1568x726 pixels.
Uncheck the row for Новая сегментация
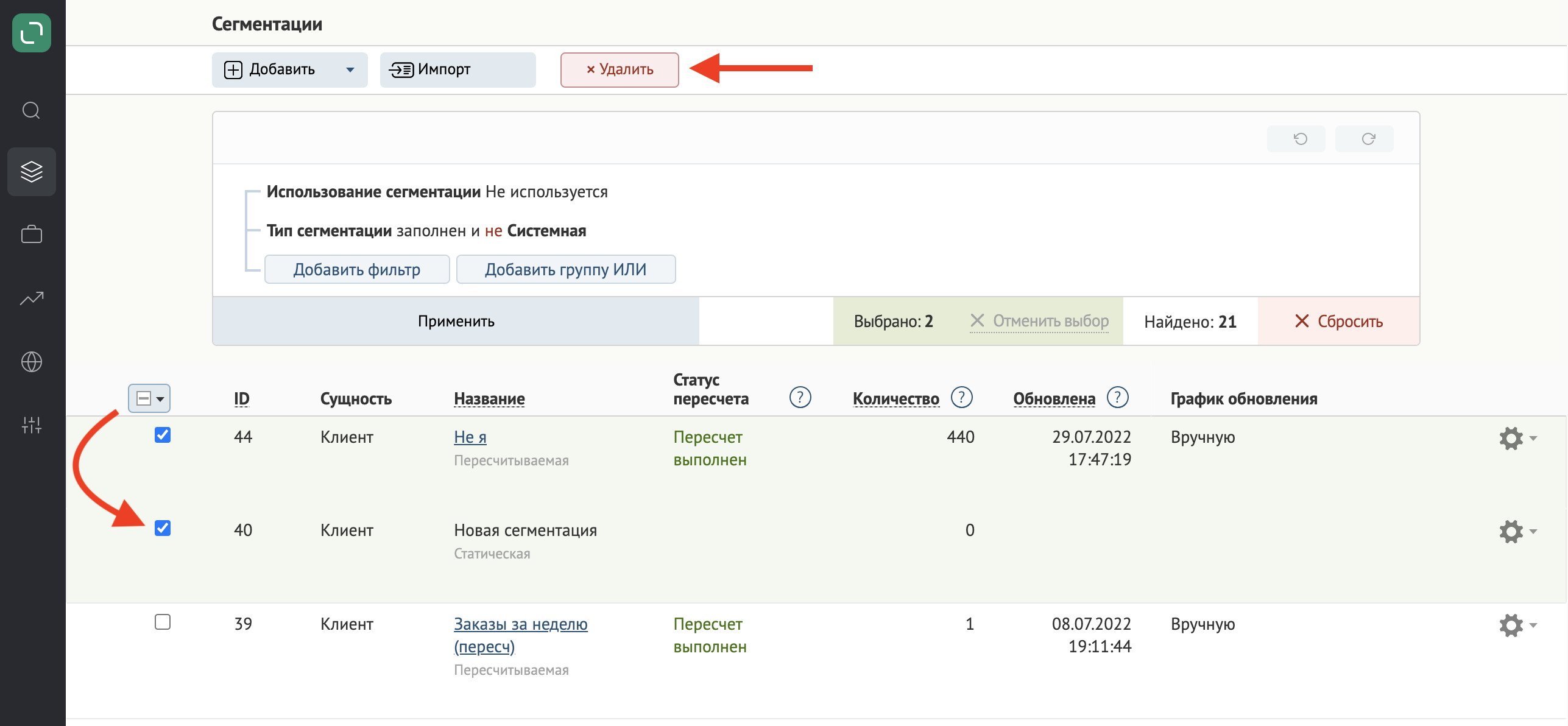(163, 528)
